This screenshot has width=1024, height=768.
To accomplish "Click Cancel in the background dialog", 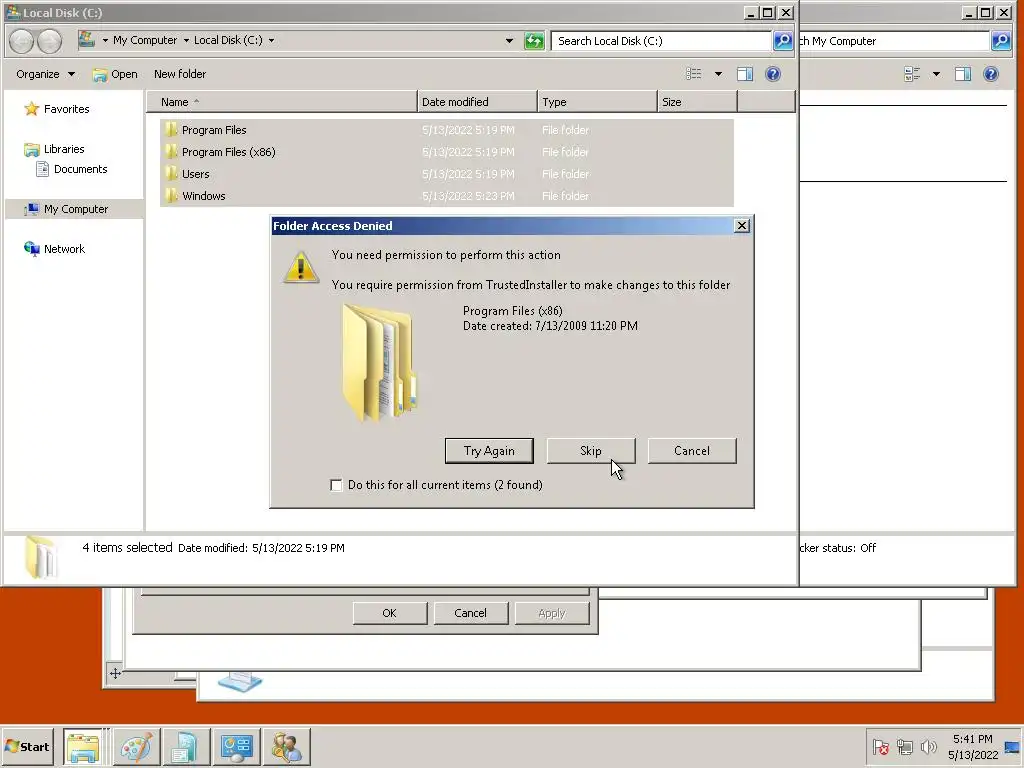I will 470,613.
